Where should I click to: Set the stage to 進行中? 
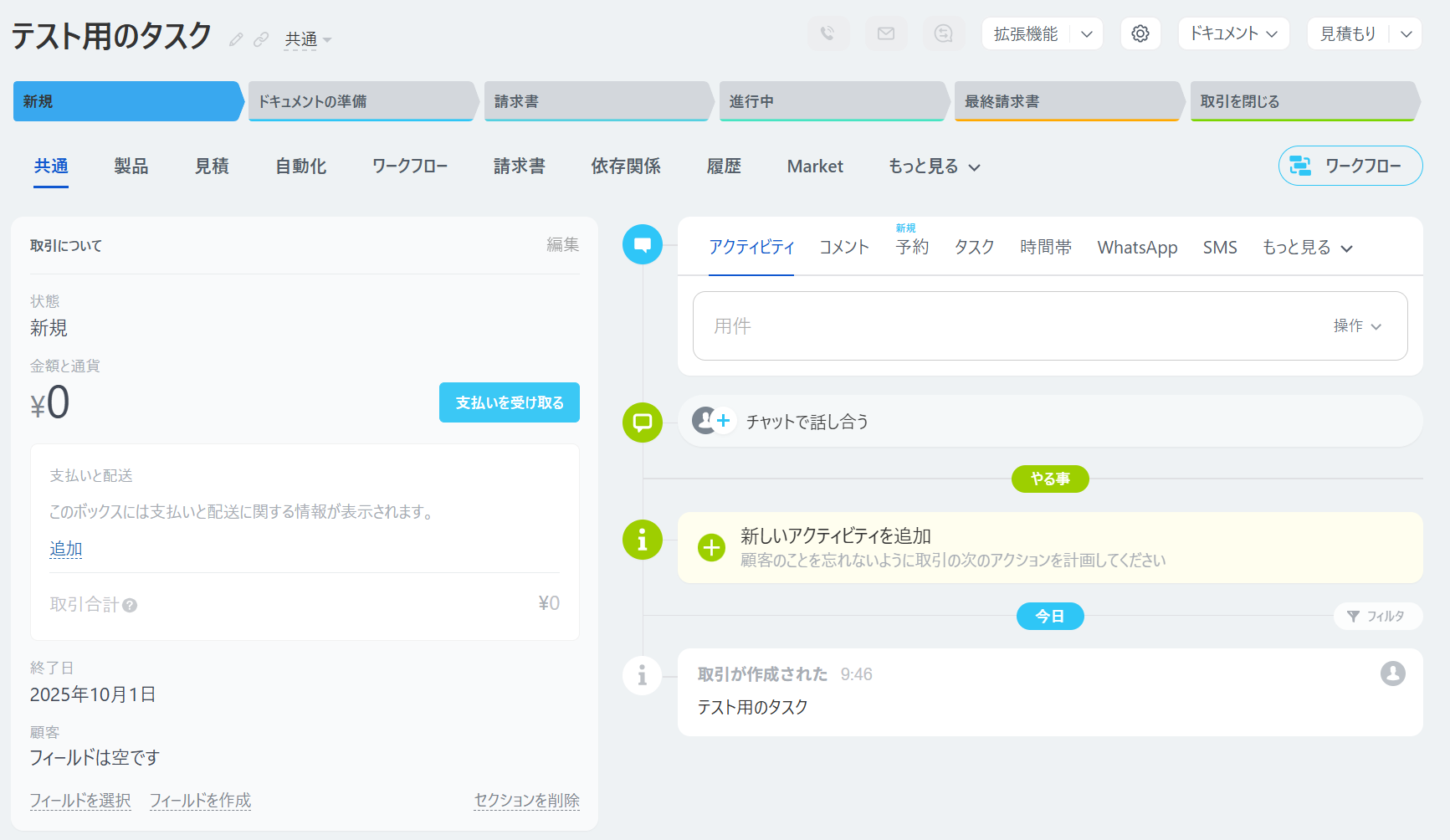(831, 101)
